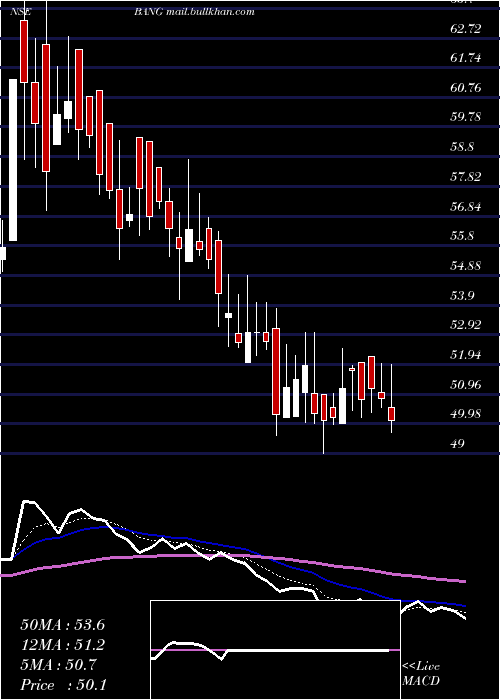This screenshot has height=700, width=500.
Task: Click the NSE exchange label
Action: pyautogui.click(x=21, y=12)
